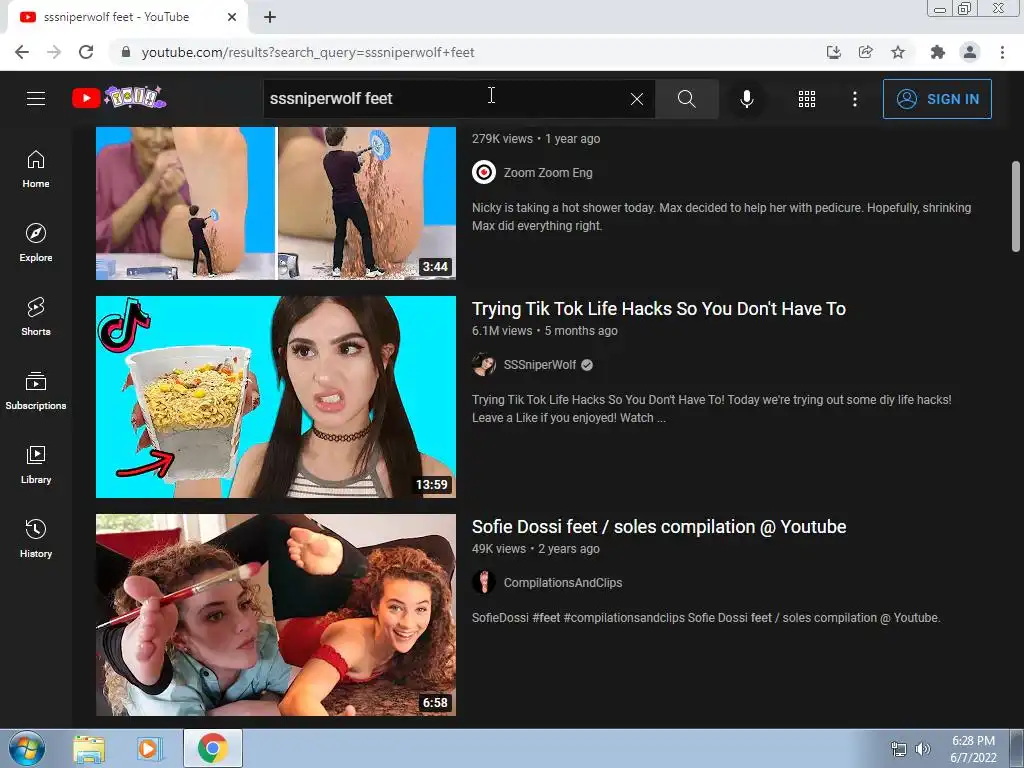Open the Zoom Zoom Eng video thumbnail
The image size is (1024, 768).
pos(276,203)
